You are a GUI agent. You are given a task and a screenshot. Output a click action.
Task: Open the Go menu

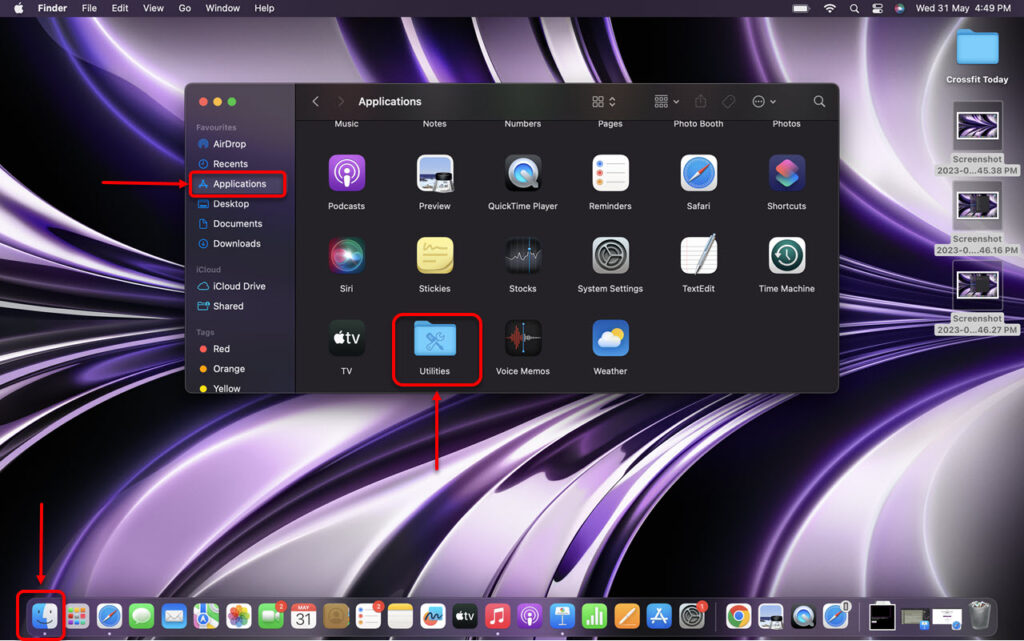185,8
